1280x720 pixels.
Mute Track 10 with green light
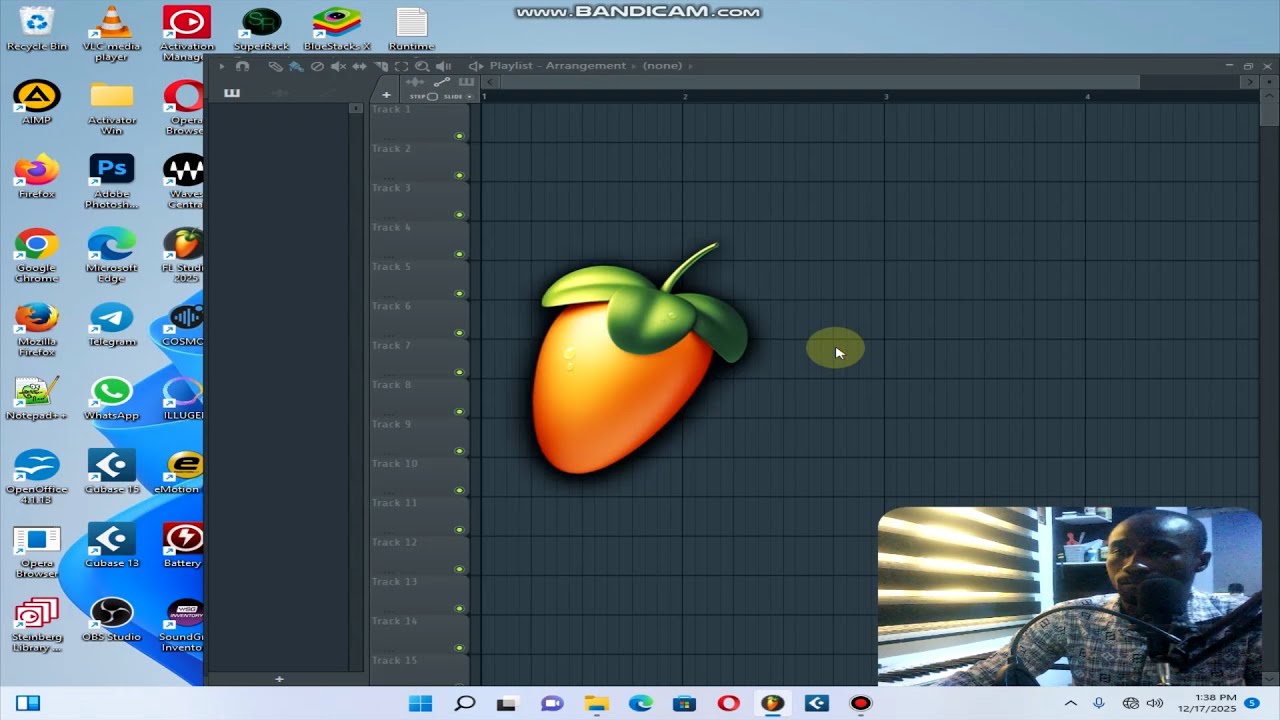[x=460, y=490]
